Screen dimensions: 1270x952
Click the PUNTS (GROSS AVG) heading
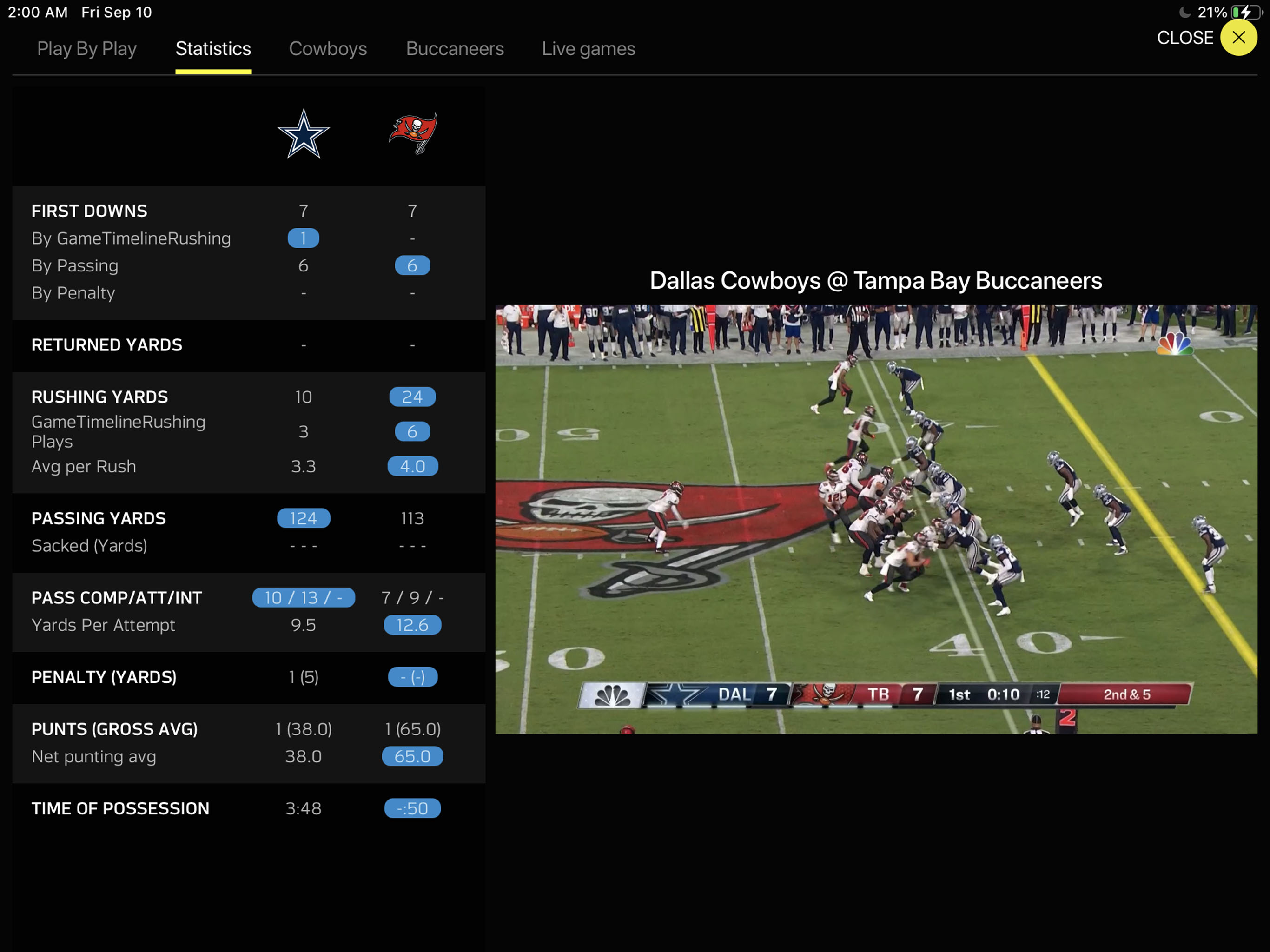(x=114, y=729)
